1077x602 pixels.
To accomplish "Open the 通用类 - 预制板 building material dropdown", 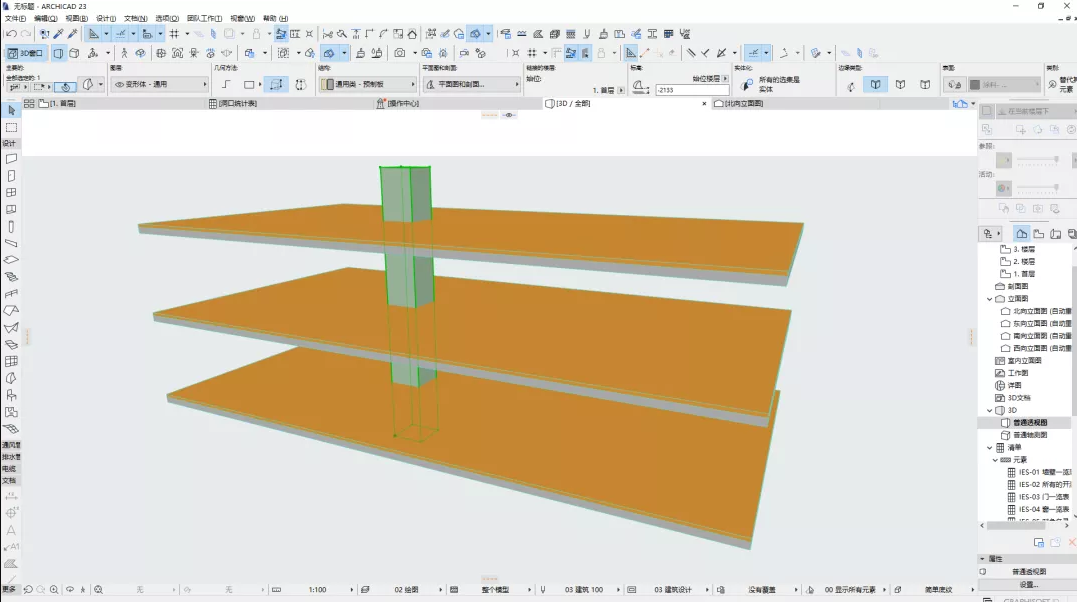I will [366, 85].
